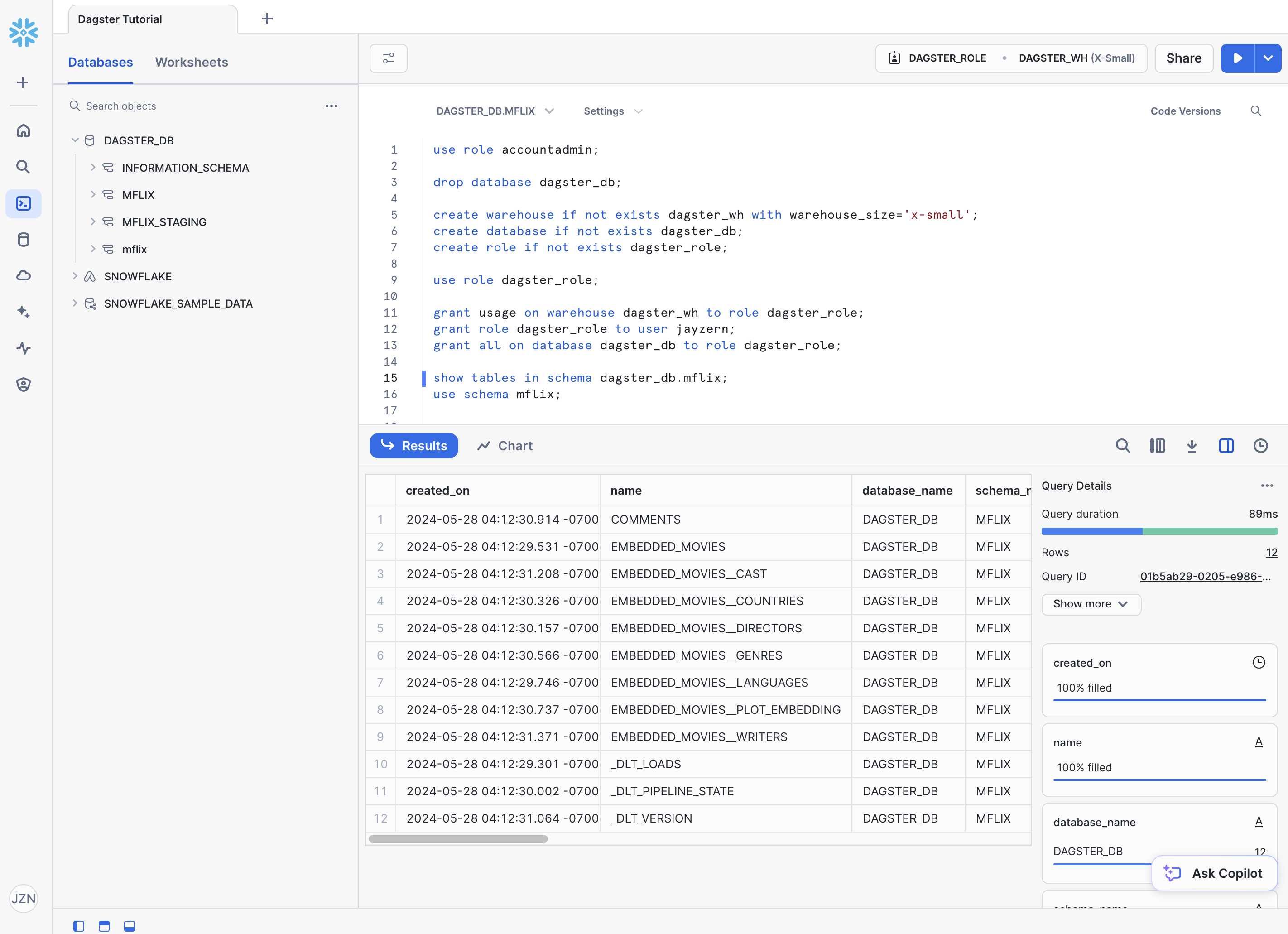Screen dimensions: 1288x934
Task: Open run options dropdown arrow
Action: tap(1268, 58)
